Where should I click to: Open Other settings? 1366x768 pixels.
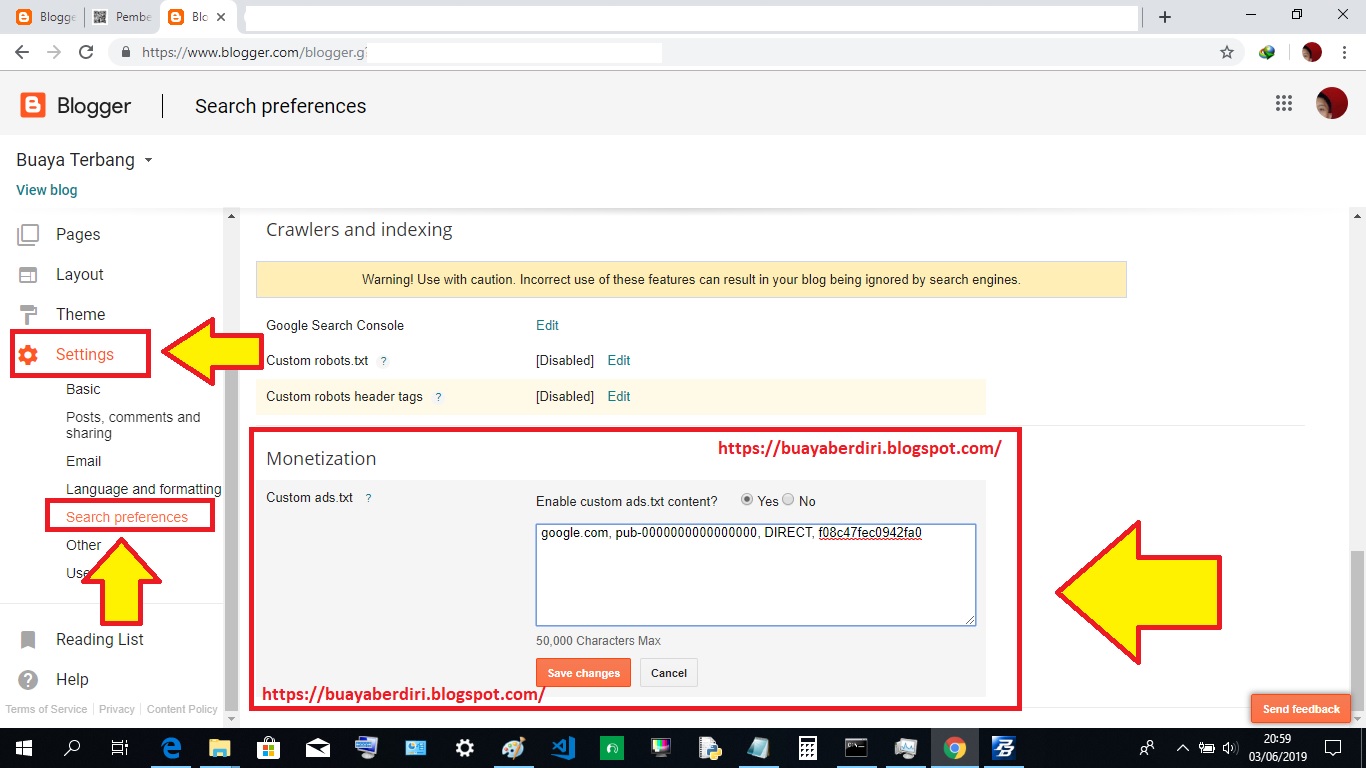pyautogui.click(x=84, y=545)
